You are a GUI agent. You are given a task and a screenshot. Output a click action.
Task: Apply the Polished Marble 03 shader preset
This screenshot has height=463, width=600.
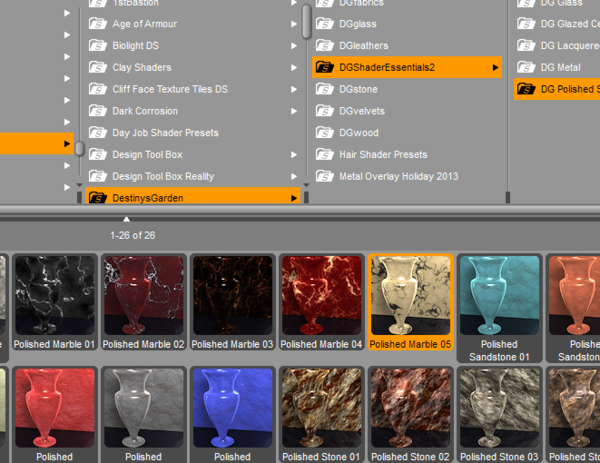(232, 302)
